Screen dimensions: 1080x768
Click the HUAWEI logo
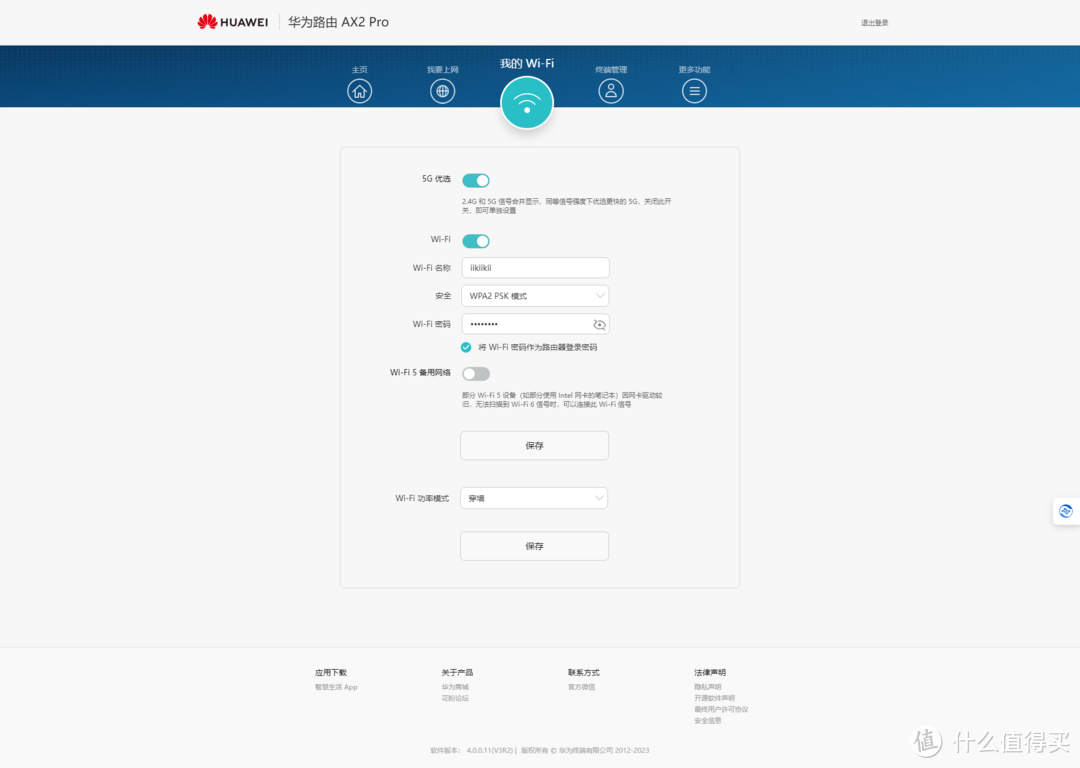tap(233, 22)
